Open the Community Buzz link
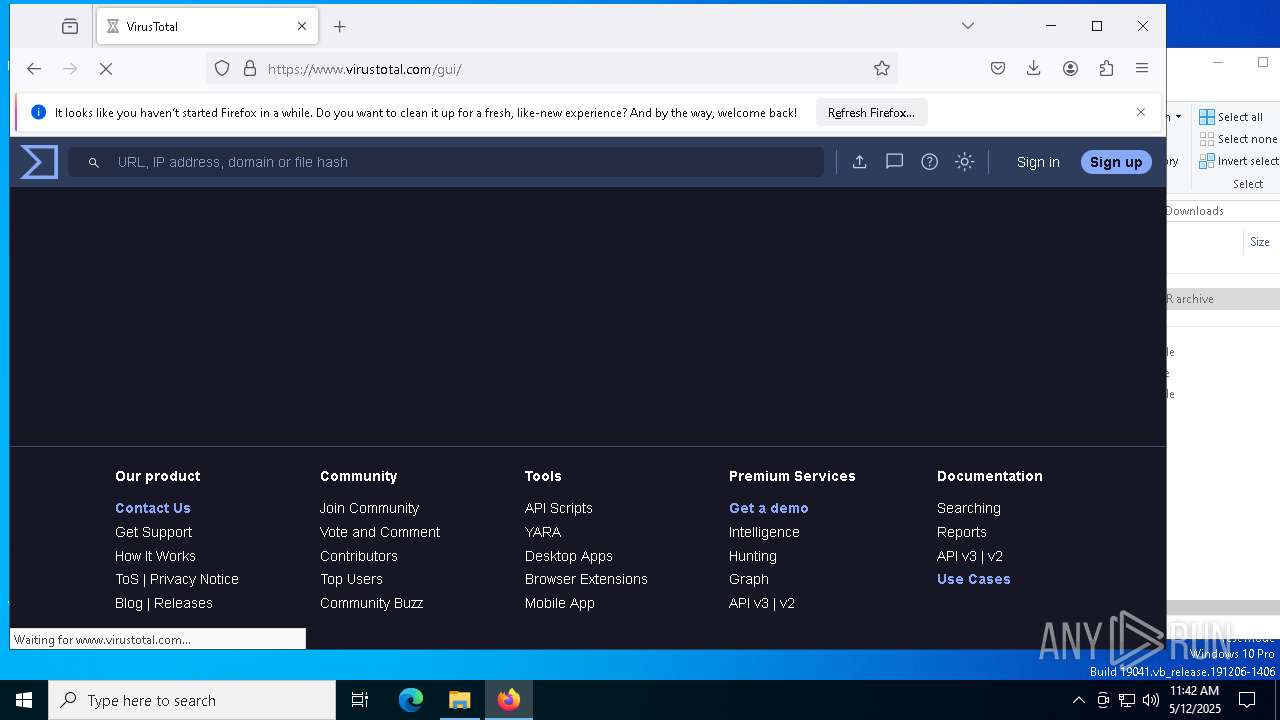Image resolution: width=1280 pixels, height=720 pixels. coord(371,603)
